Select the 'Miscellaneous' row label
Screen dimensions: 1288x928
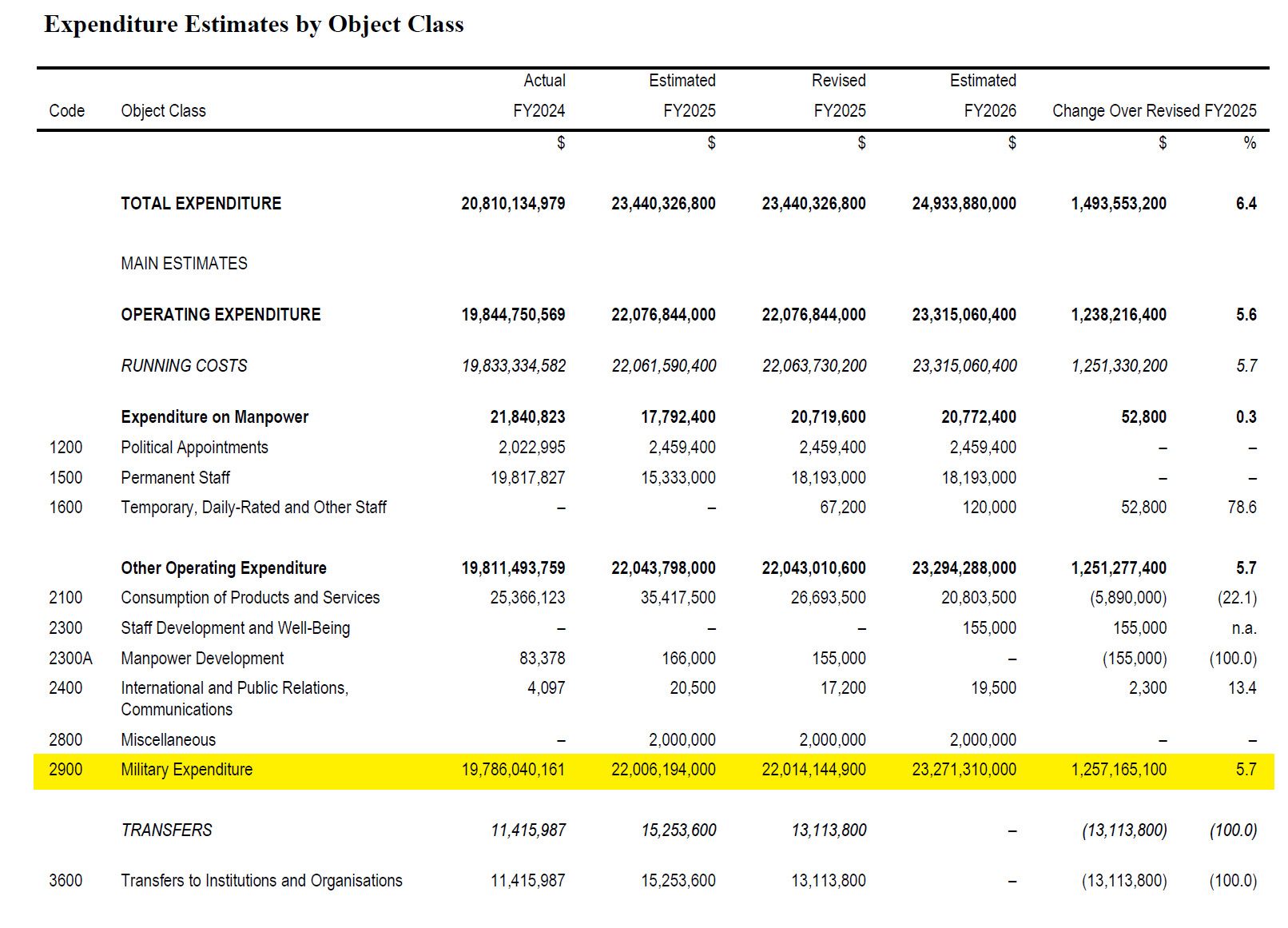[x=168, y=739]
